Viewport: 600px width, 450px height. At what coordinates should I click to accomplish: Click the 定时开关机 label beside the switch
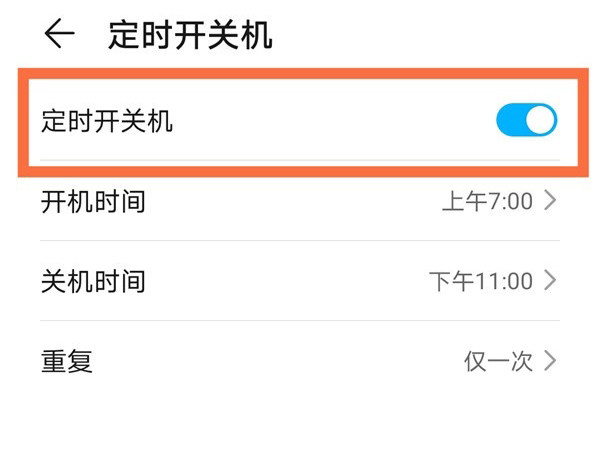[107, 122]
